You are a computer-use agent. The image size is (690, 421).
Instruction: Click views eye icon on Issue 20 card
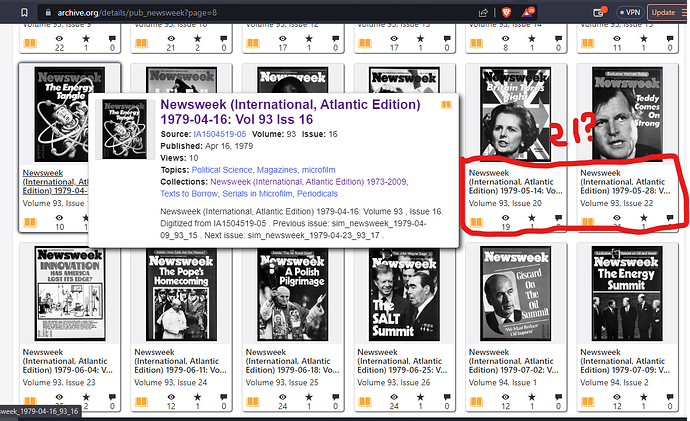pos(506,217)
